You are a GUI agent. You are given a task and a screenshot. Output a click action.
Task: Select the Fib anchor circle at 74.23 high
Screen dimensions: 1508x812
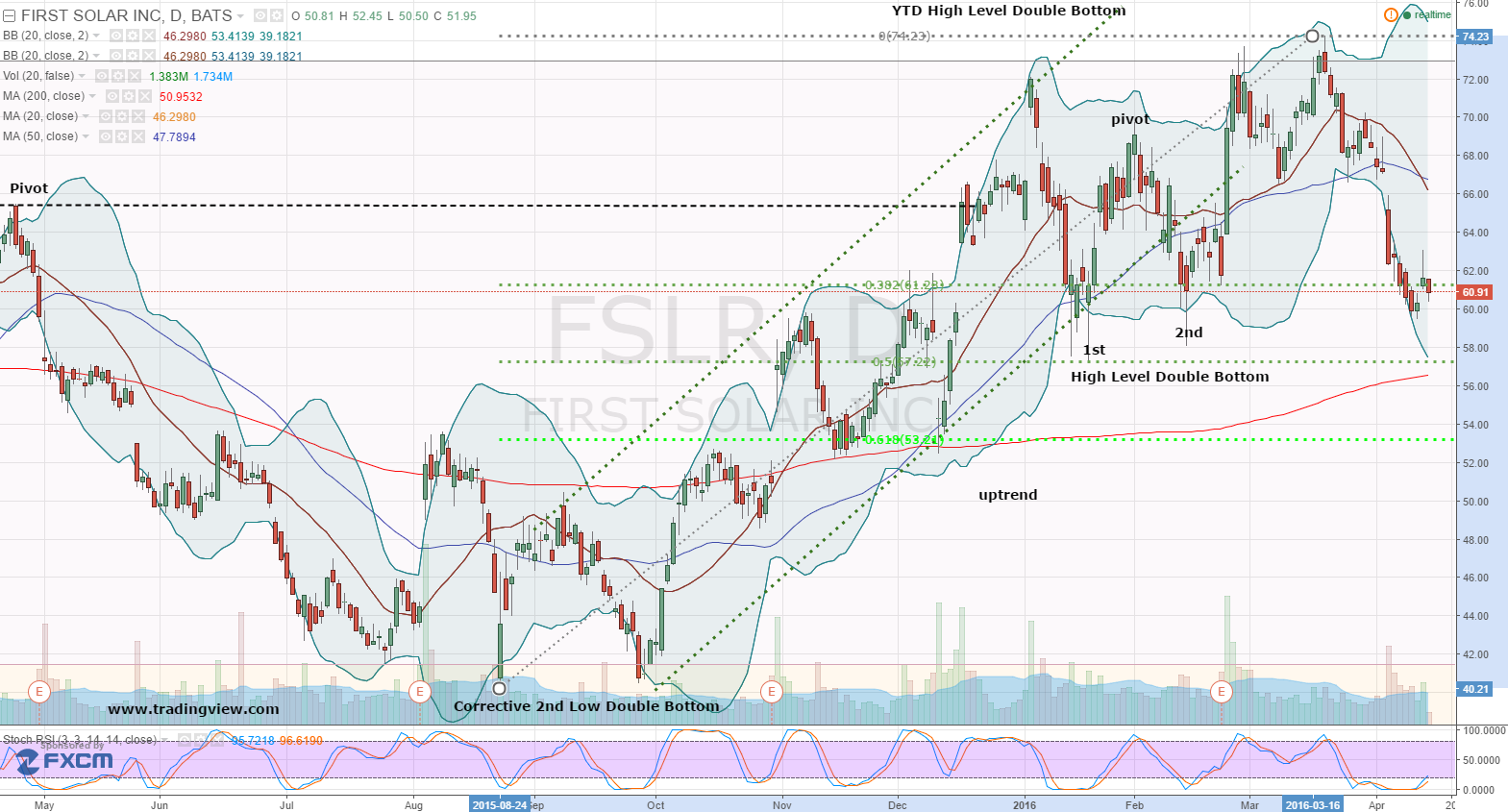pyautogui.click(x=1312, y=37)
